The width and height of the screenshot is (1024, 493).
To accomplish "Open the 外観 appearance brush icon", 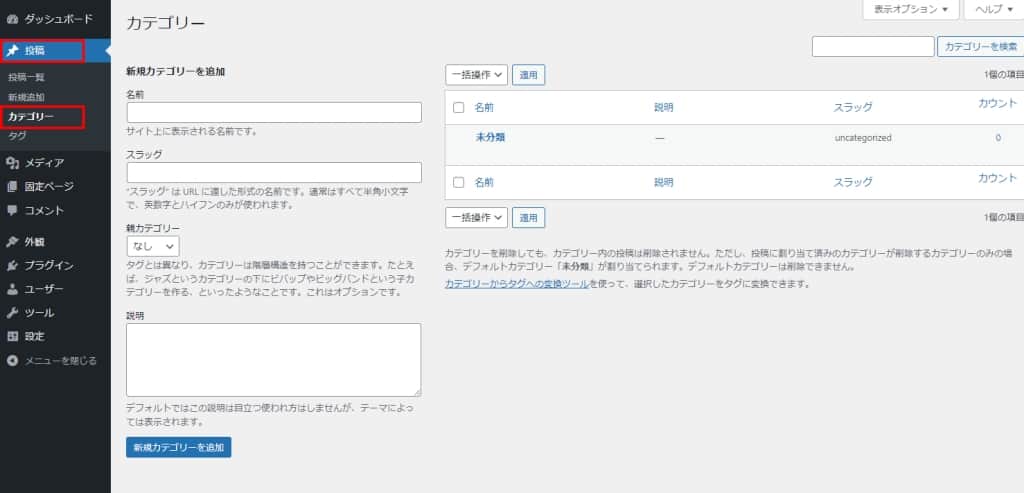I will click(x=12, y=242).
